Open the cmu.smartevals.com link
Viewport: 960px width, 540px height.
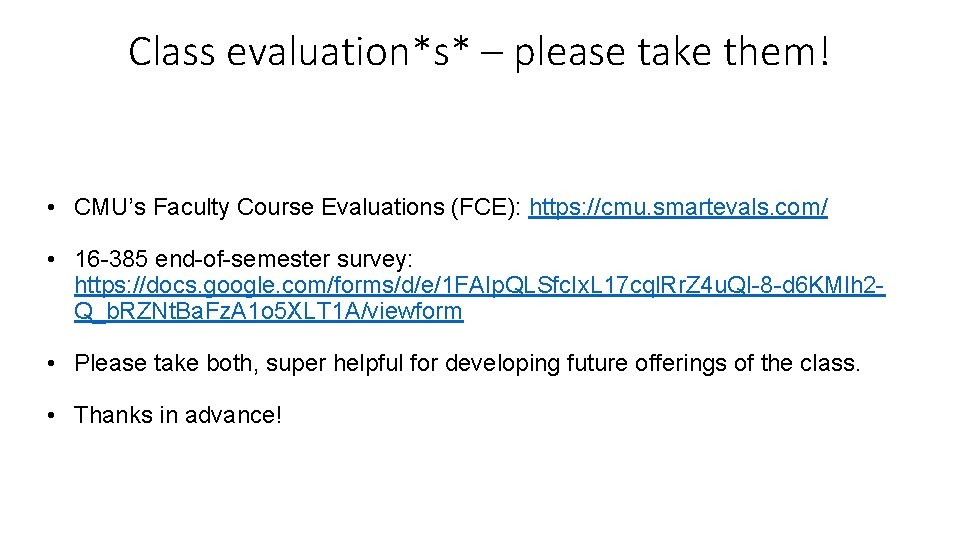click(678, 208)
